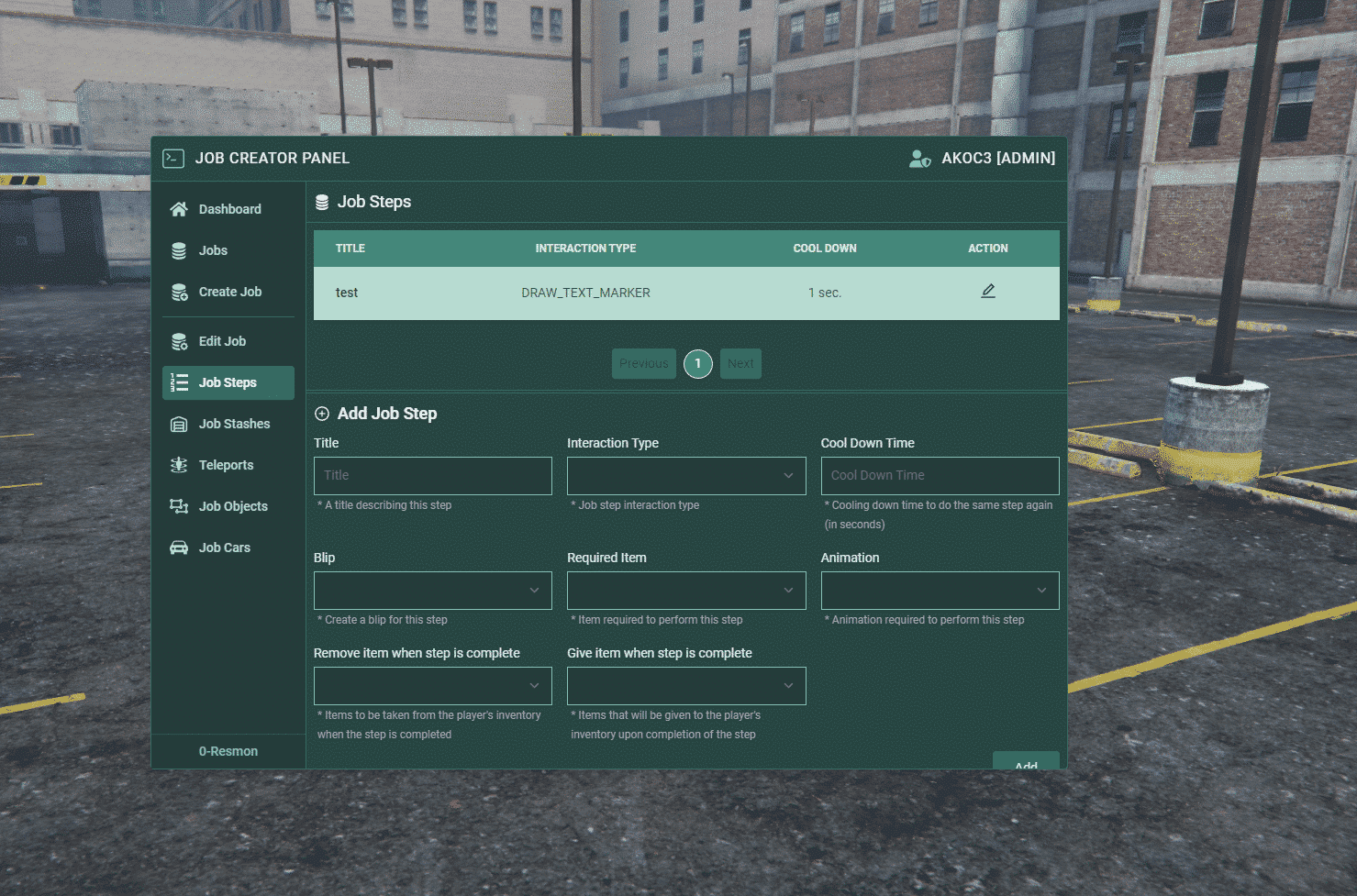Expand the Blip dropdown
This screenshot has width=1357, height=896.
[433, 591]
